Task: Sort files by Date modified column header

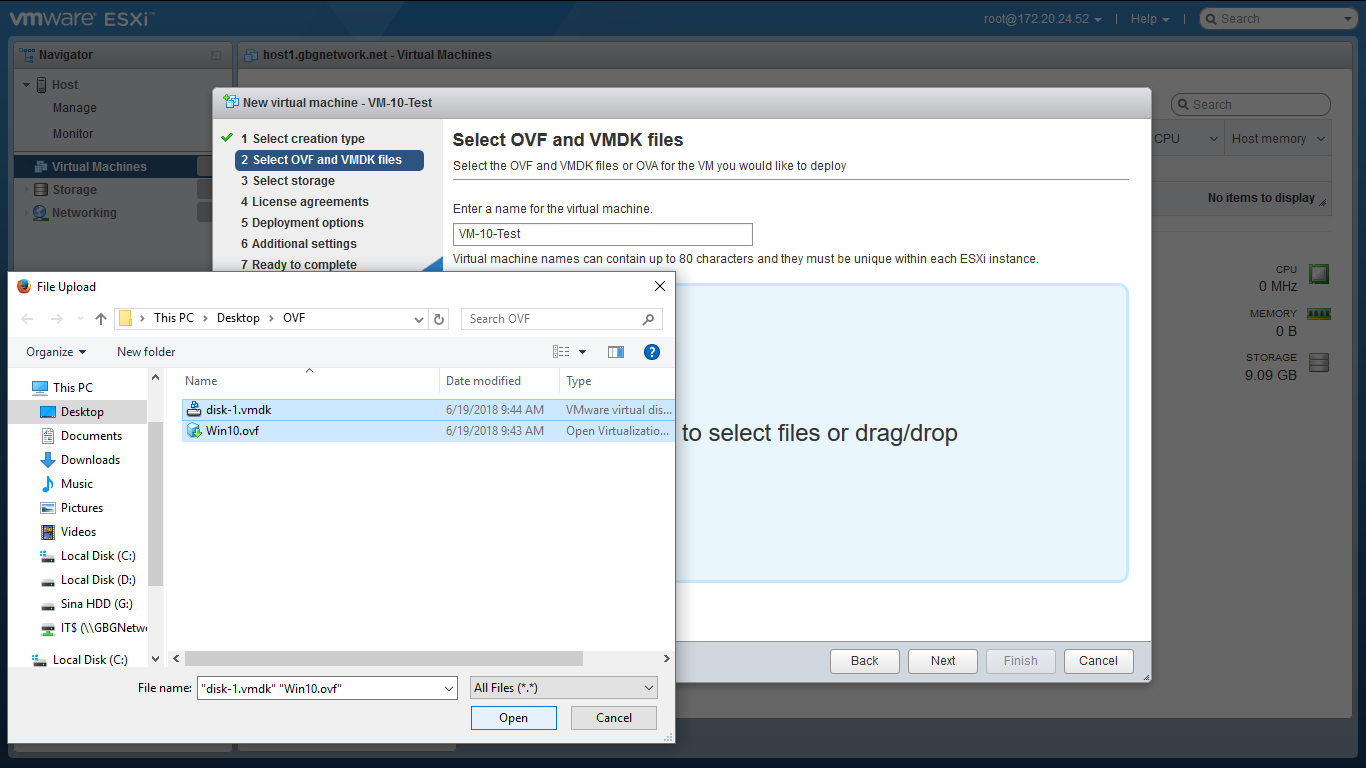Action: pyautogui.click(x=483, y=381)
